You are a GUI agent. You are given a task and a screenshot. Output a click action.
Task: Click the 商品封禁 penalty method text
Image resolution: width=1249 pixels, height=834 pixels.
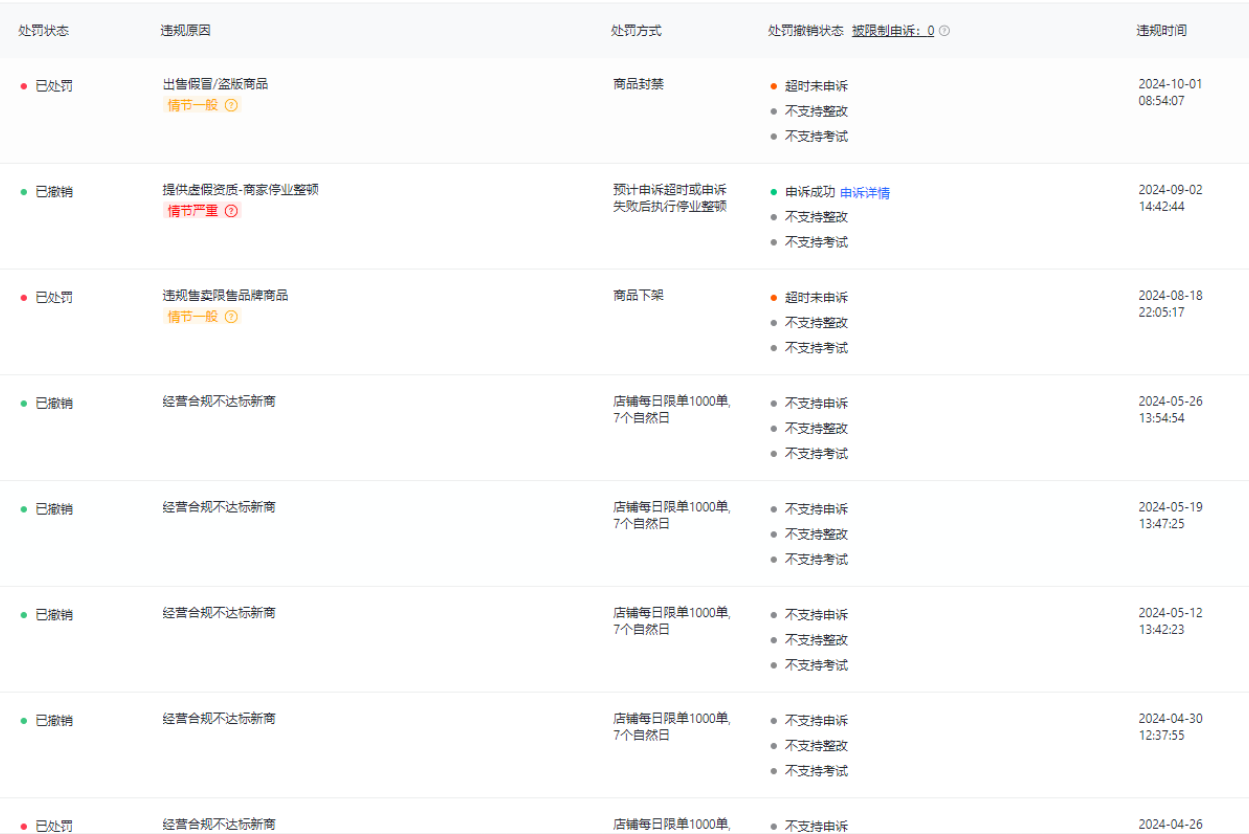tap(638, 84)
